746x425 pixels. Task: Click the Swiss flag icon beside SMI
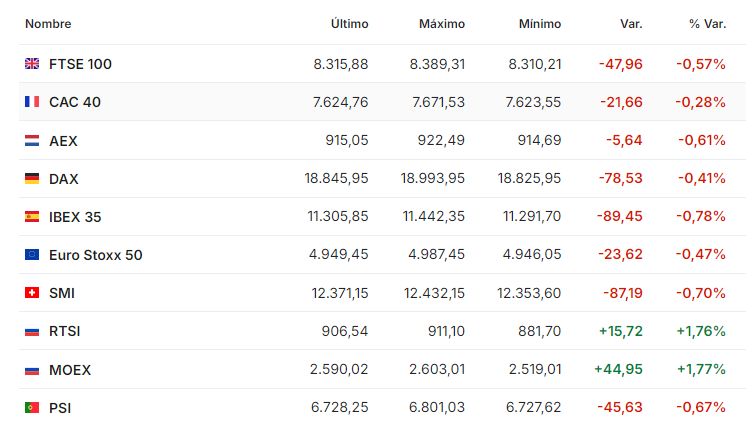pyautogui.click(x=32, y=293)
